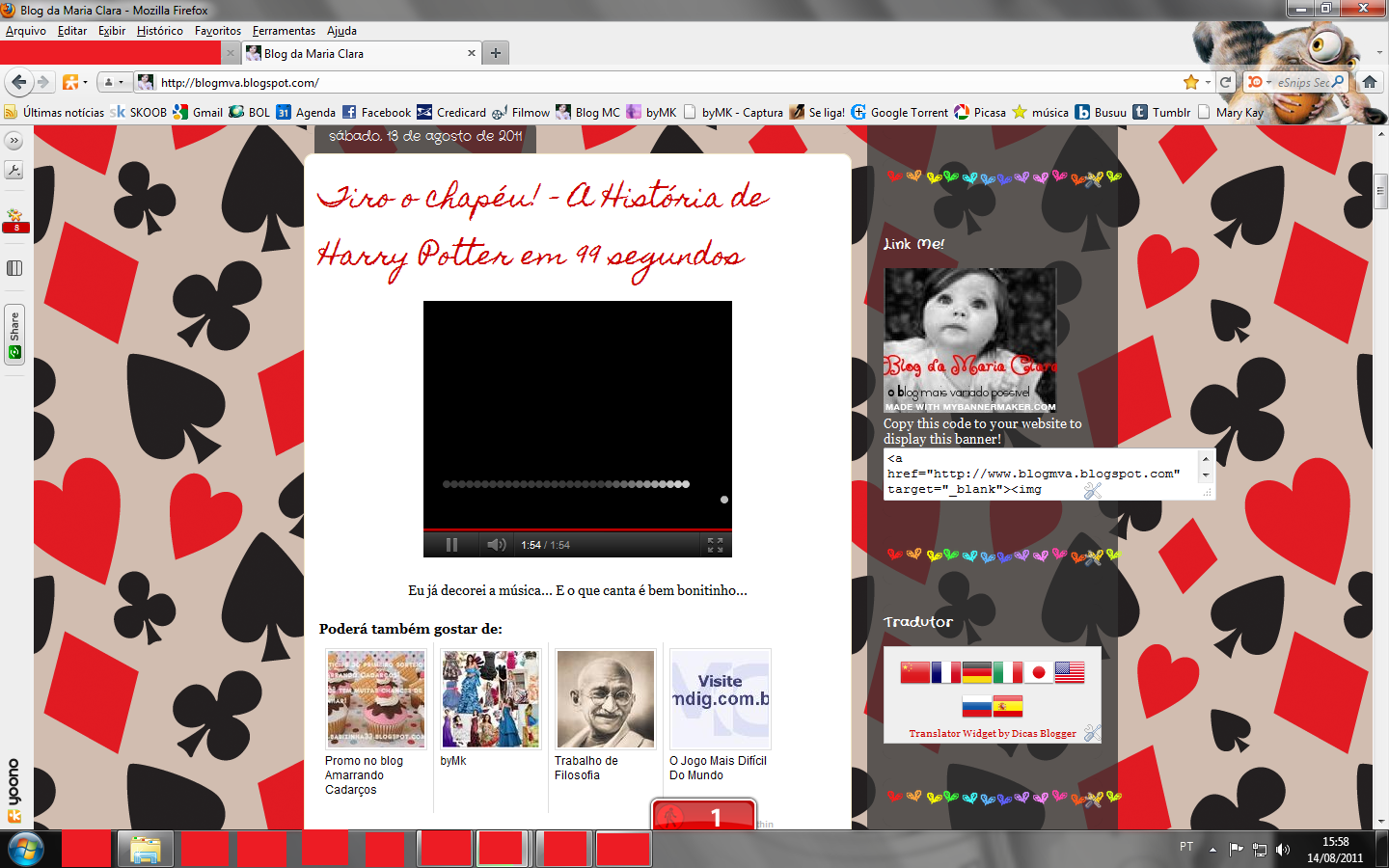Translate page with the Spain flag
The width and height of the screenshot is (1389, 868).
1007,707
